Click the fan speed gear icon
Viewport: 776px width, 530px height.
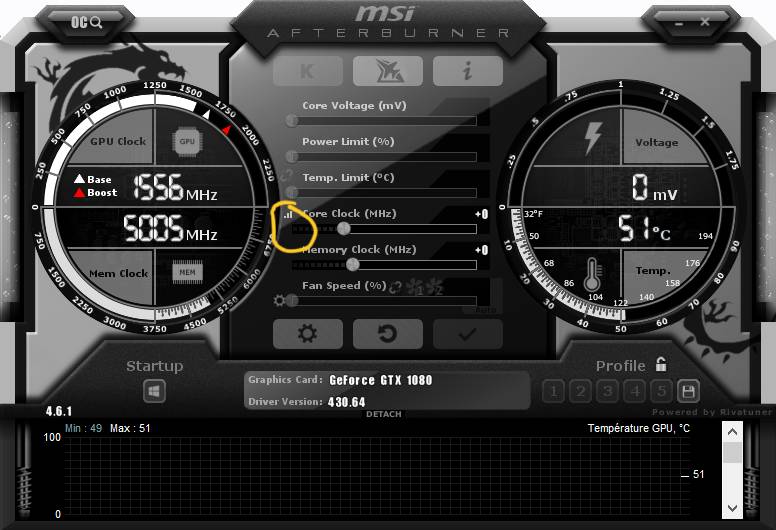pos(280,300)
